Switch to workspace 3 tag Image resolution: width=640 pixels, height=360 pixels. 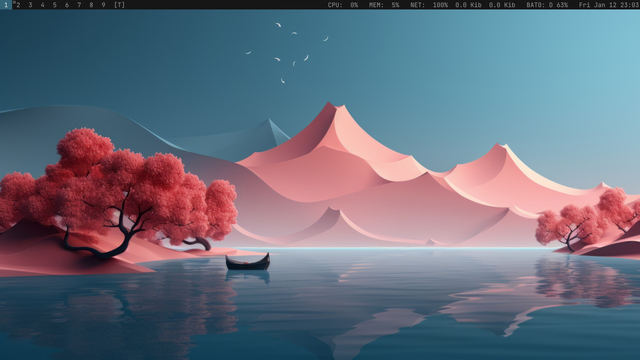coord(30,5)
